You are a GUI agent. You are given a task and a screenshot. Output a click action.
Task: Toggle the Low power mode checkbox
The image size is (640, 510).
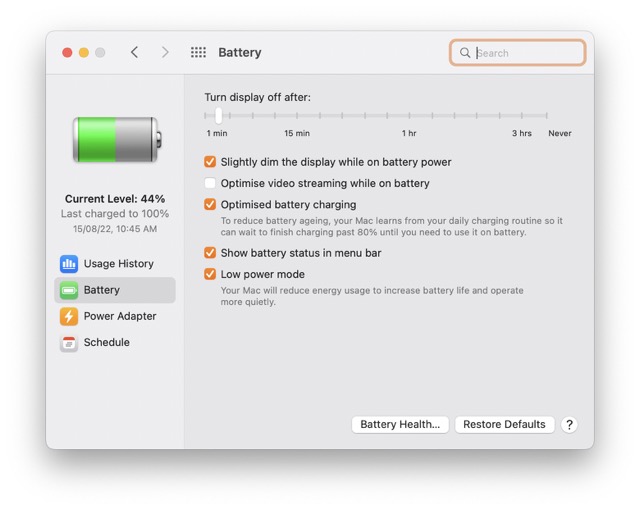(210, 274)
